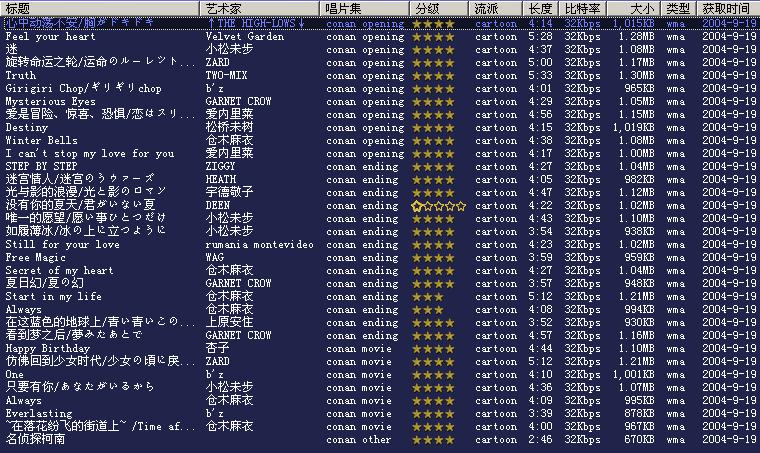Select the song Still for your love
This screenshot has height=453, width=760.
[x=63, y=245]
